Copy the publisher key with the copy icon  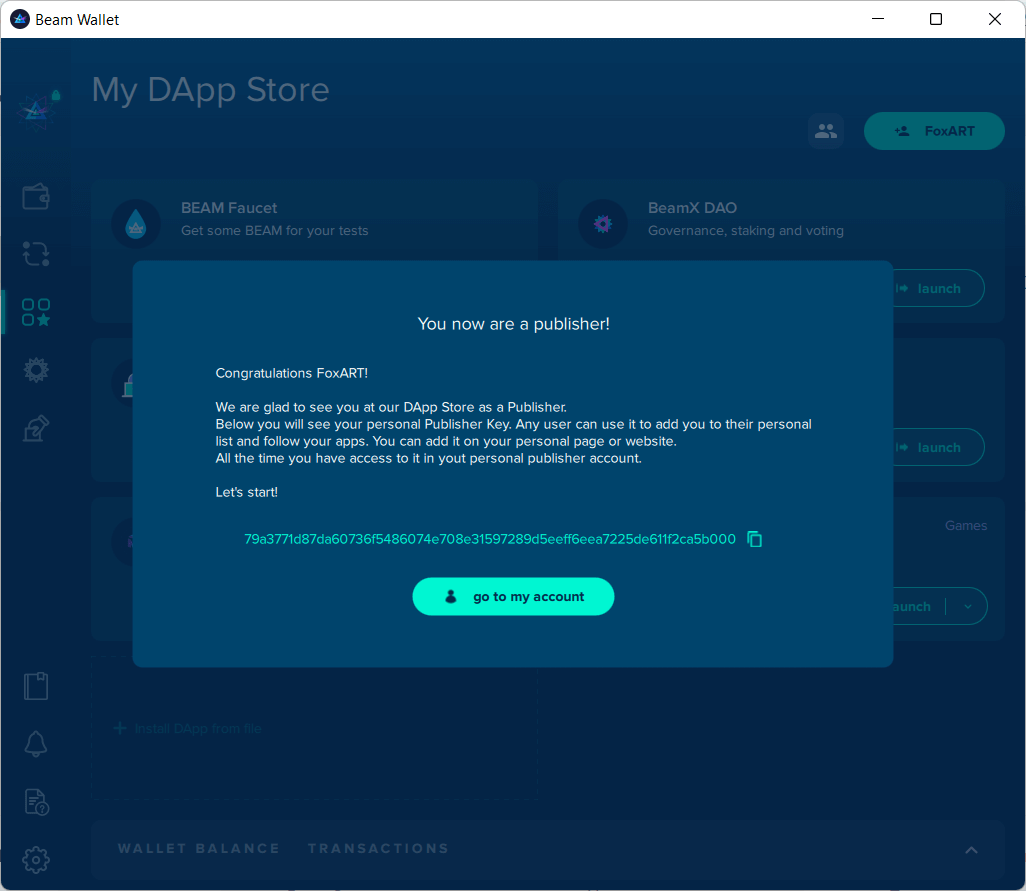(755, 539)
